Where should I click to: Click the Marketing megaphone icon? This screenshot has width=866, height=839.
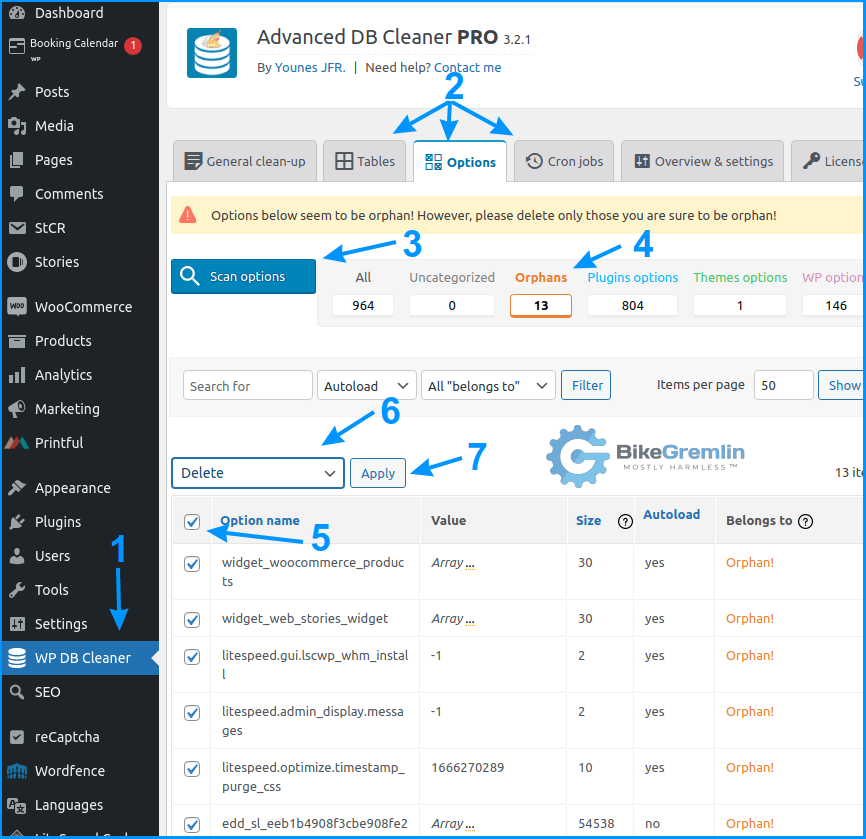coord(17,409)
